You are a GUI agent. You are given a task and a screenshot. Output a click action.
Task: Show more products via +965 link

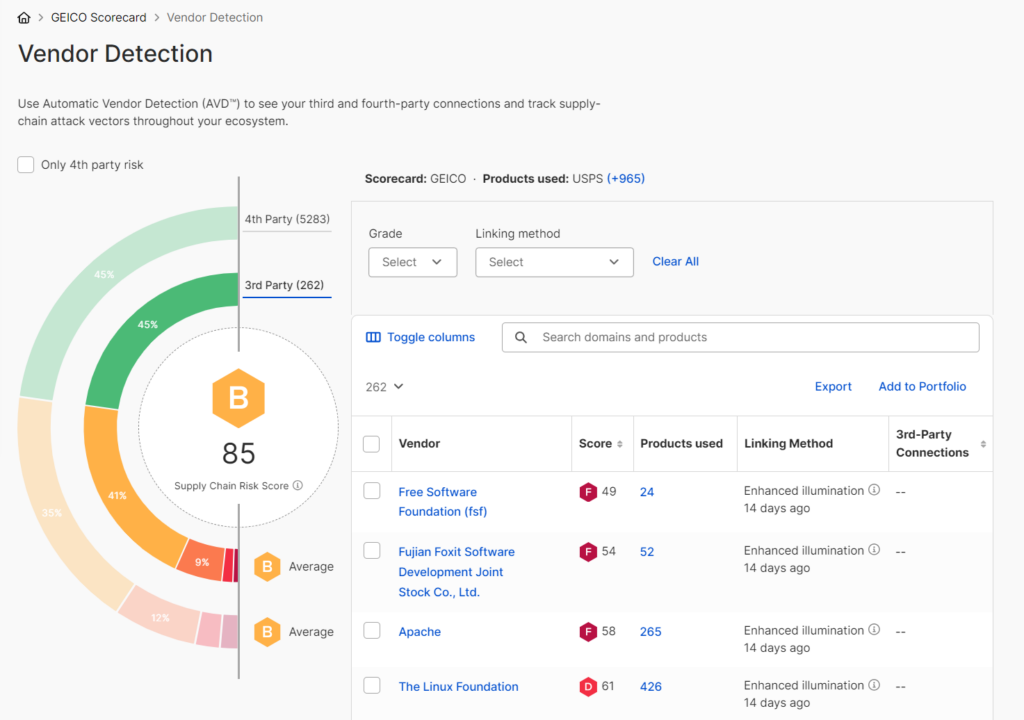(626, 178)
